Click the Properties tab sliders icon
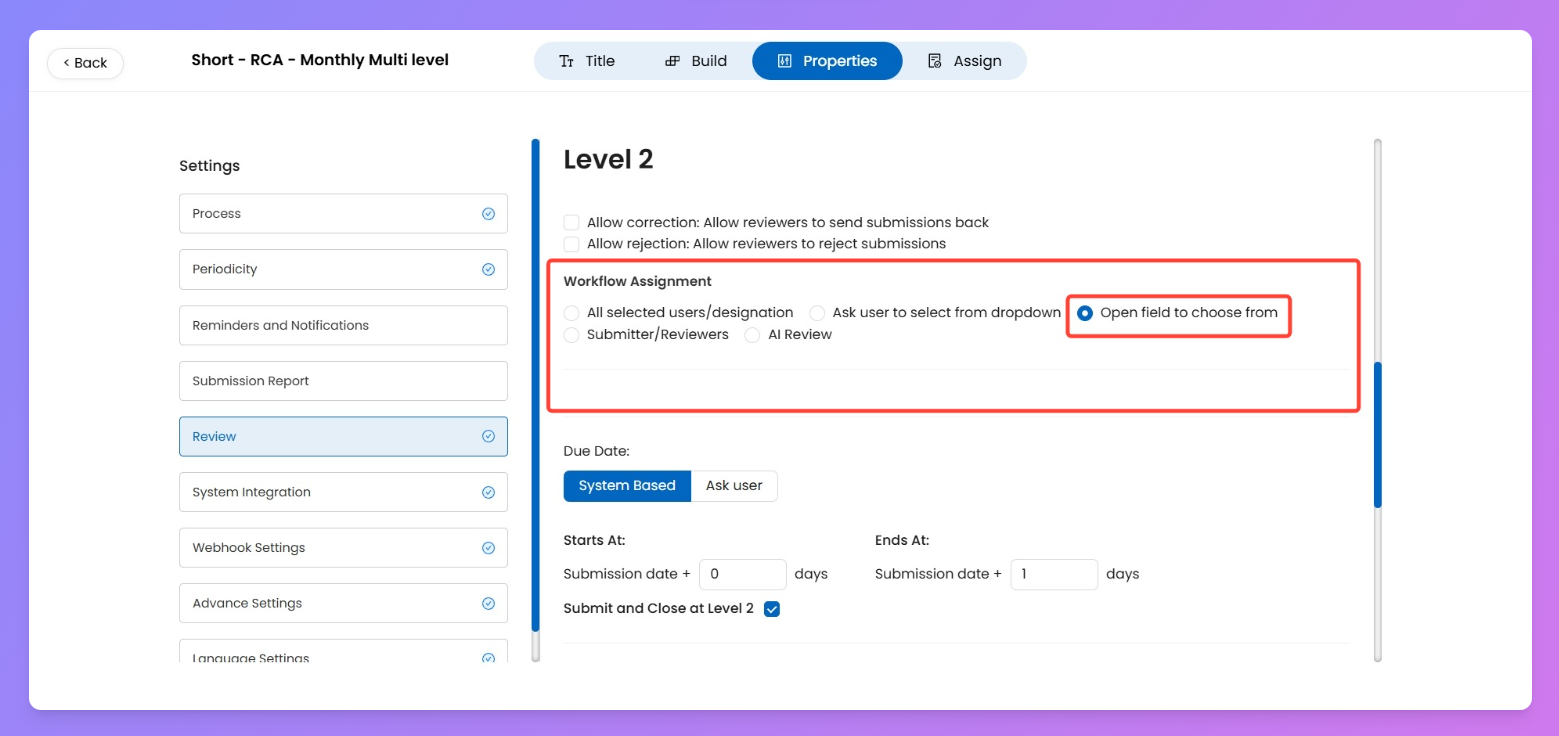The height and width of the screenshot is (736, 1559). [785, 61]
